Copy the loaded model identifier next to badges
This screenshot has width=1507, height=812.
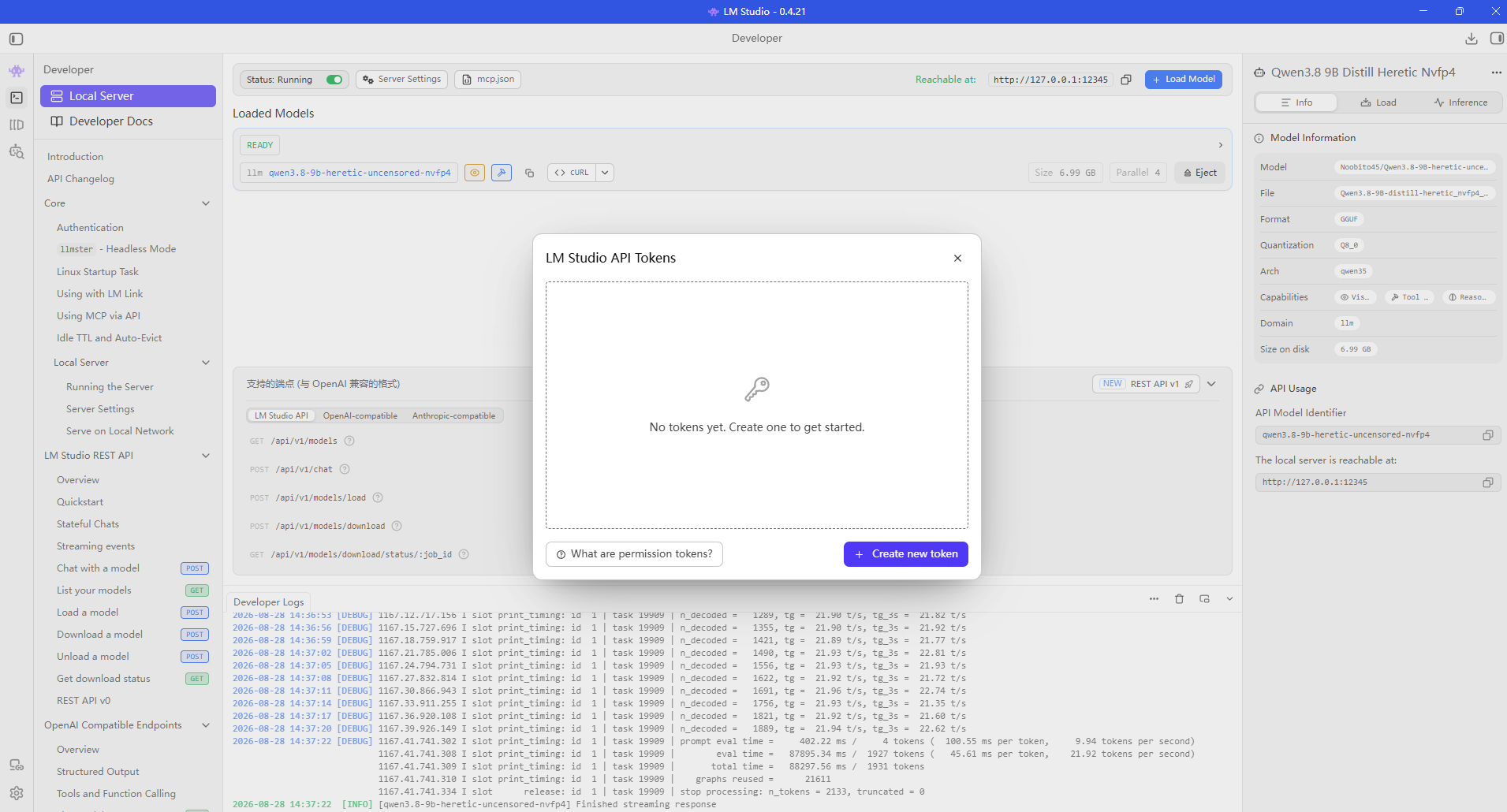tap(530, 173)
